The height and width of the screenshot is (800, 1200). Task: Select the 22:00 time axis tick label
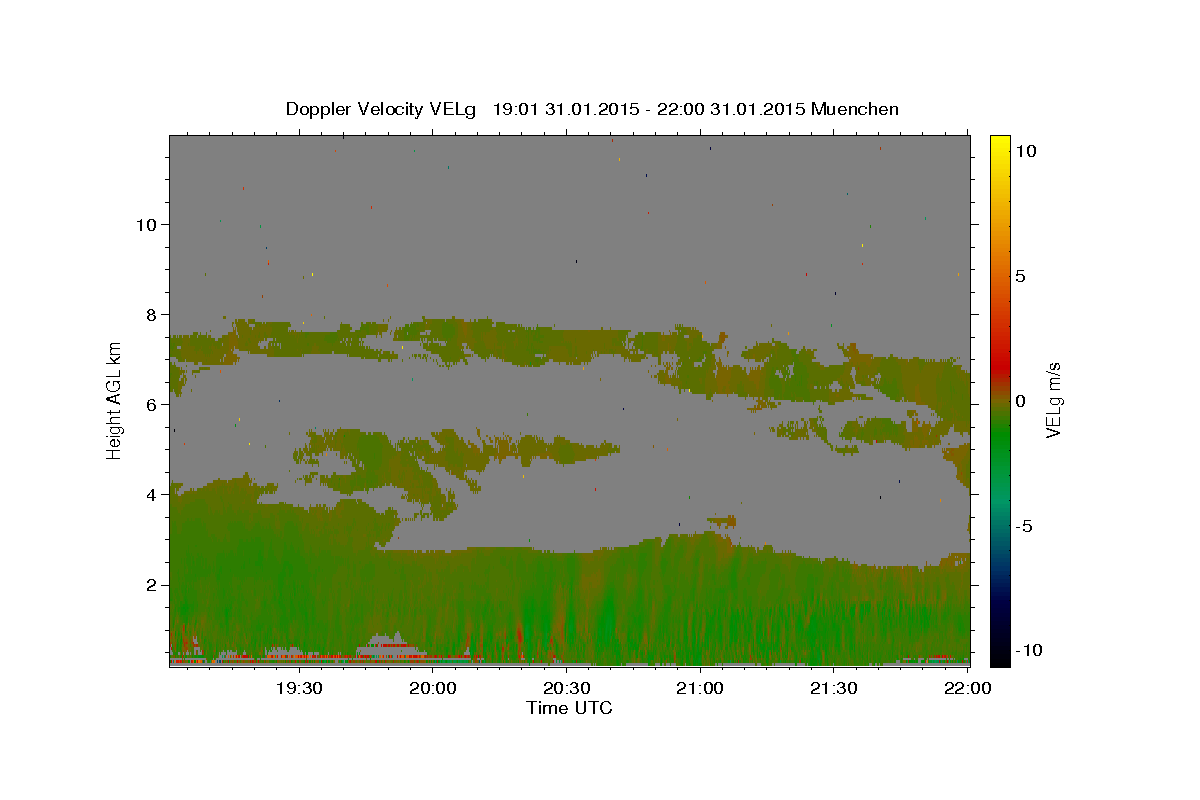(966, 688)
